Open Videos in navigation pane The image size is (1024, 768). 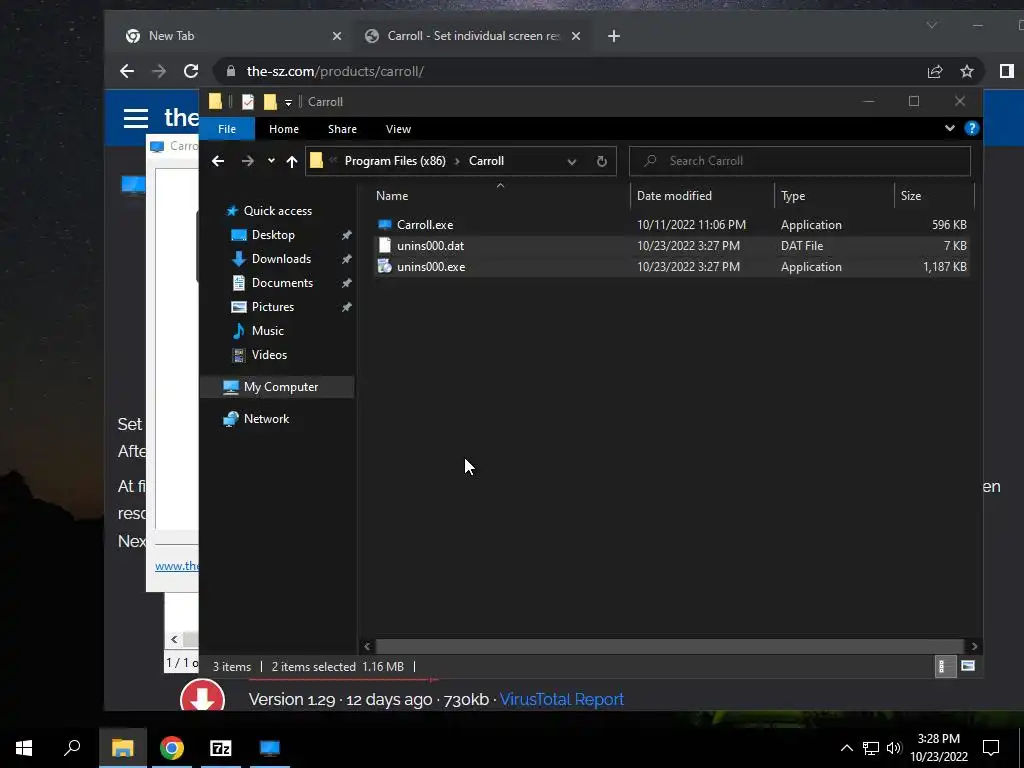coord(269,355)
